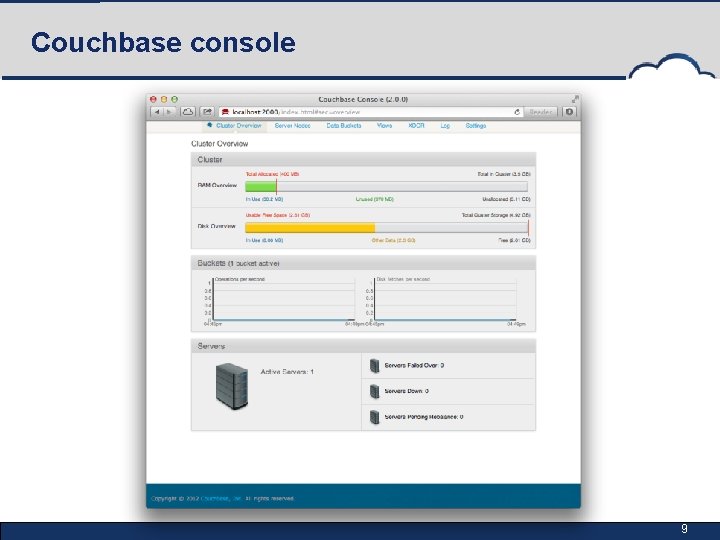Click the Cluster Overview tab icon

pyautogui.click(x=209, y=125)
